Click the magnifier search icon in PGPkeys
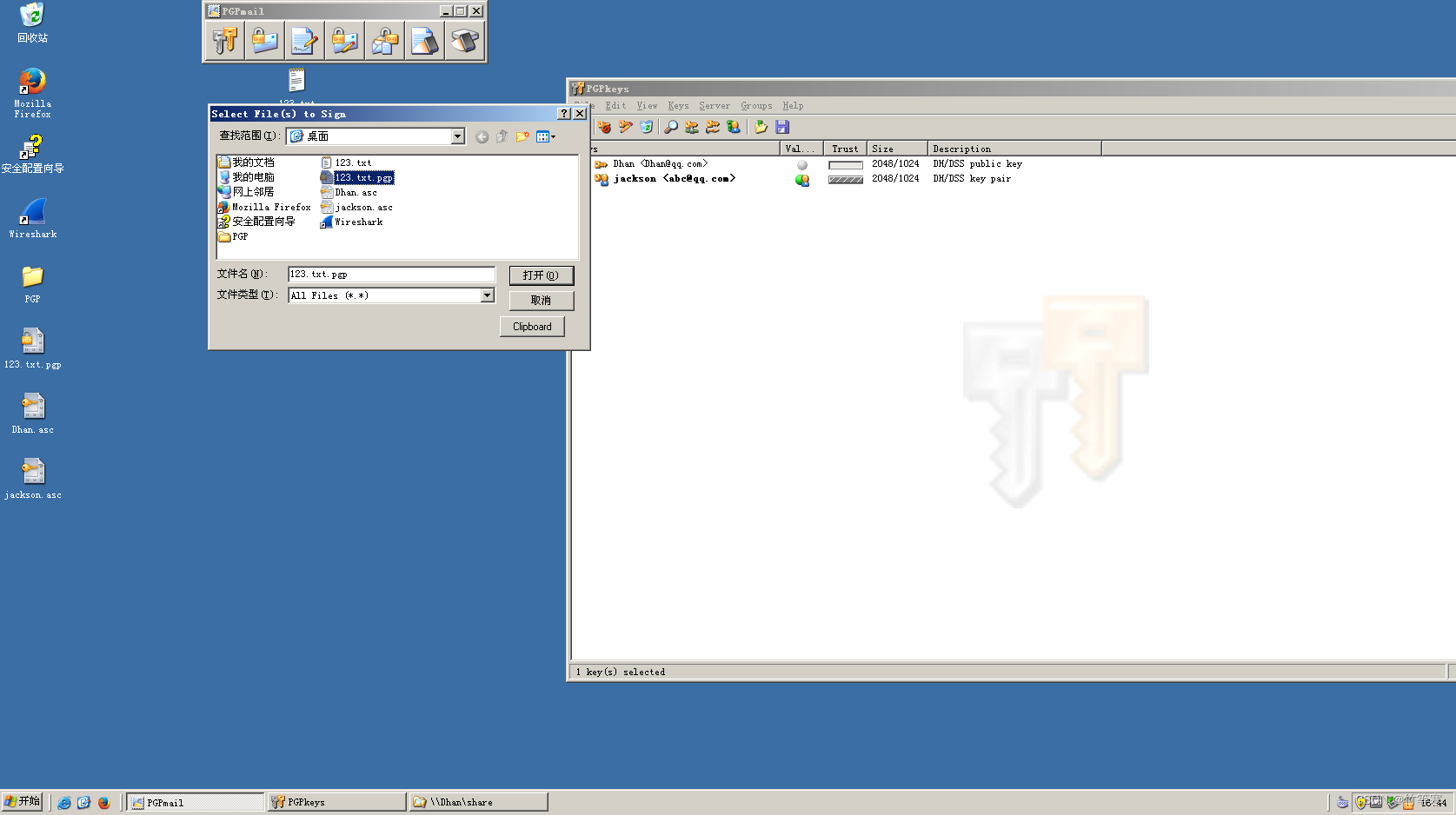 pyautogui.click(x=671, y=127)
